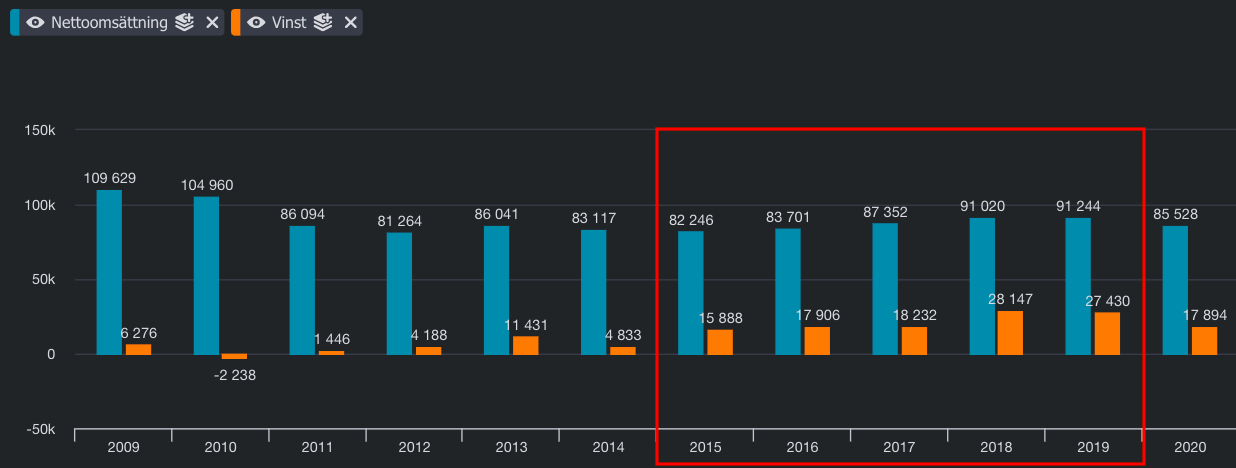
Task: Click the blue color swatch for Nettoomsättning
Action: (x=14, y=22)
